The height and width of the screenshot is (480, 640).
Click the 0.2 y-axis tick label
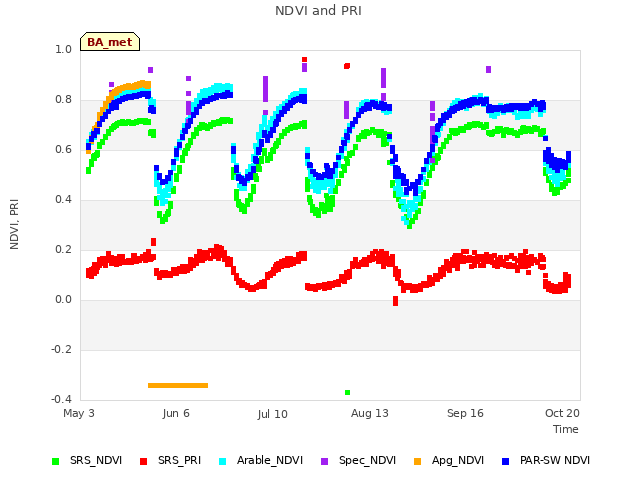(x=64, y=249)
